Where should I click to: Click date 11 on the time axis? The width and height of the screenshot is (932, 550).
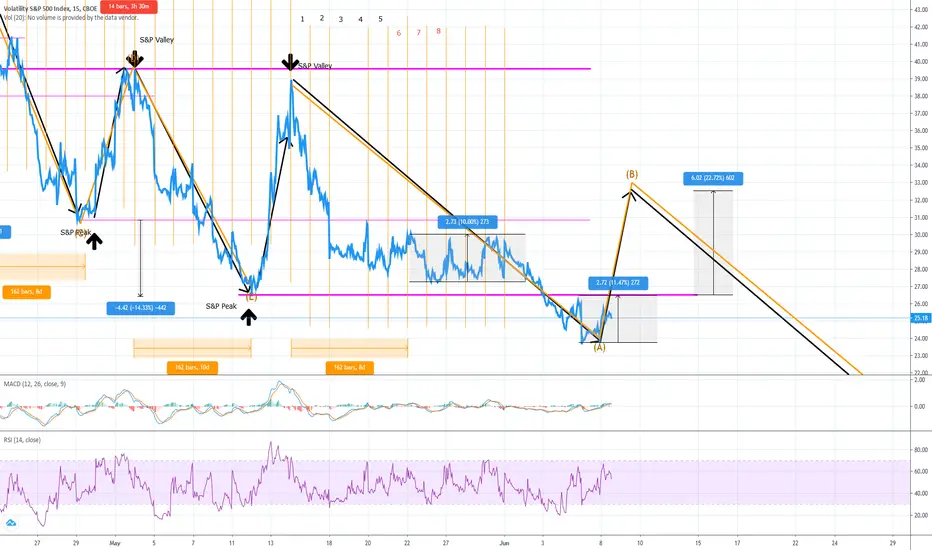point(232,543)
